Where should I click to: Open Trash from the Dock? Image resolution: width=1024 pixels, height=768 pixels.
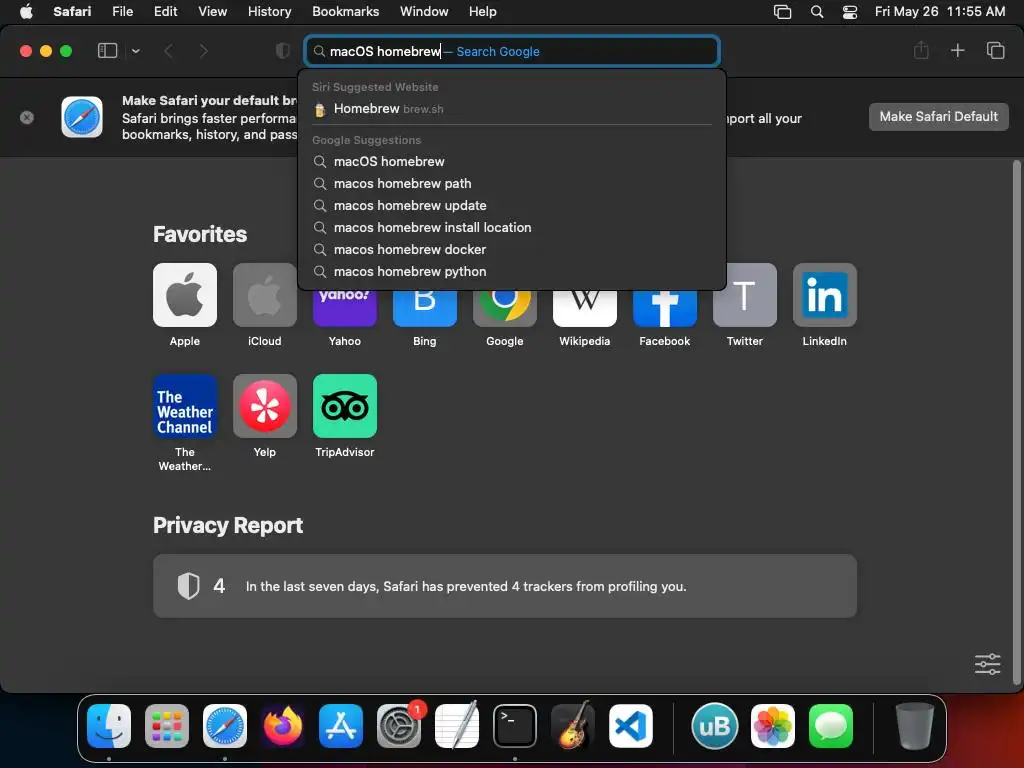[914, 726]
